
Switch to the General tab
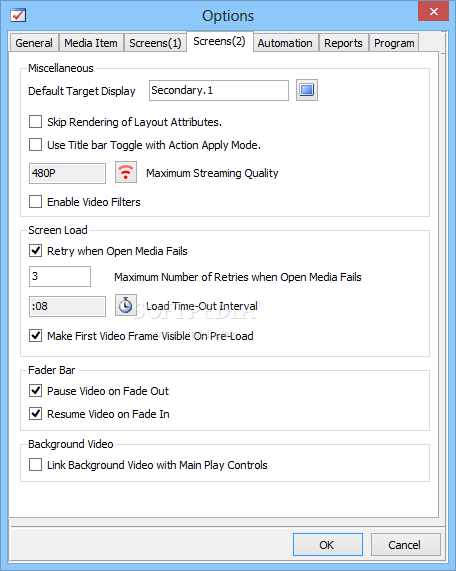34,43
